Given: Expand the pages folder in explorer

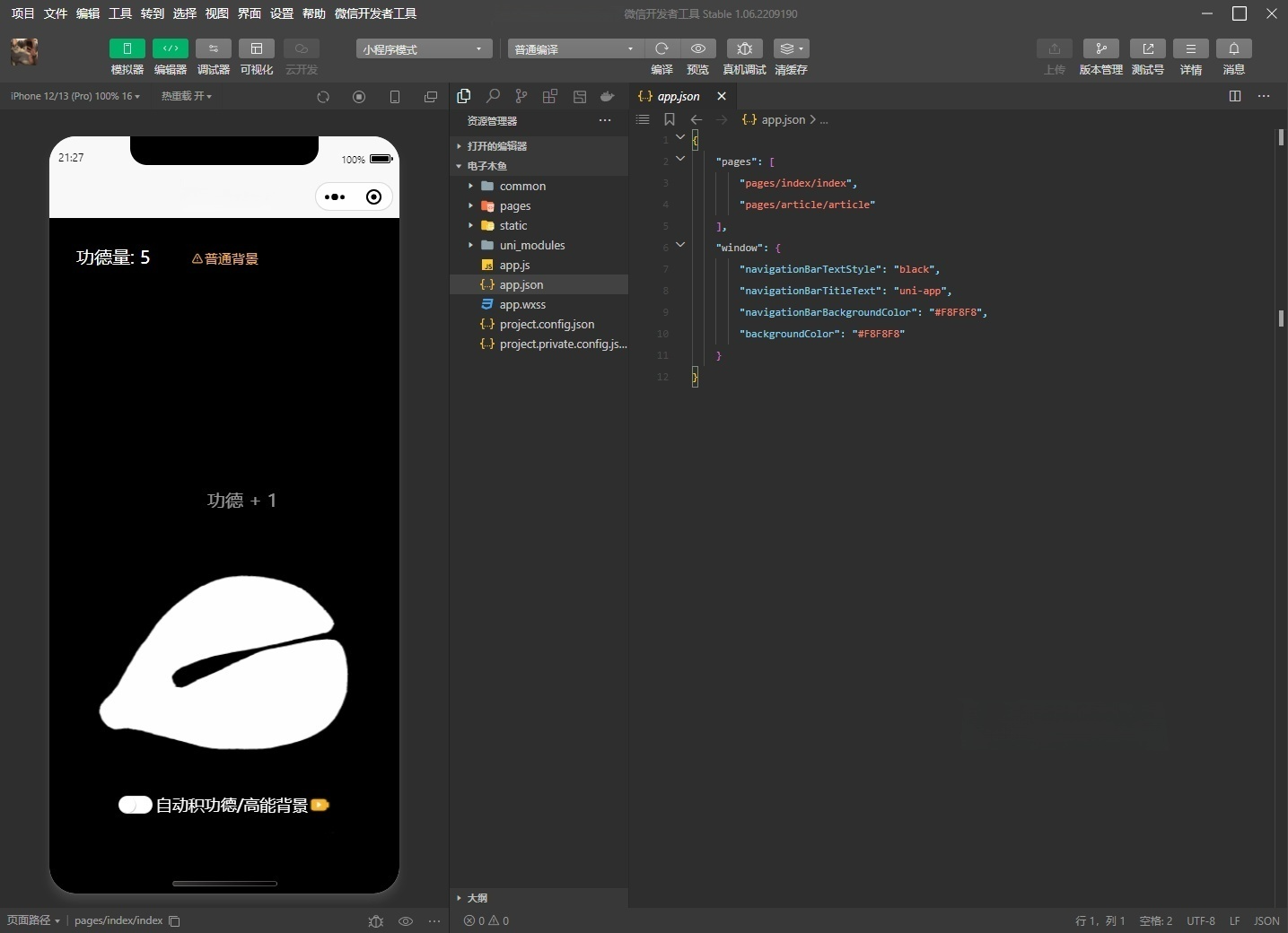Looking at the screenshot, I should click(x=515, y=205).
